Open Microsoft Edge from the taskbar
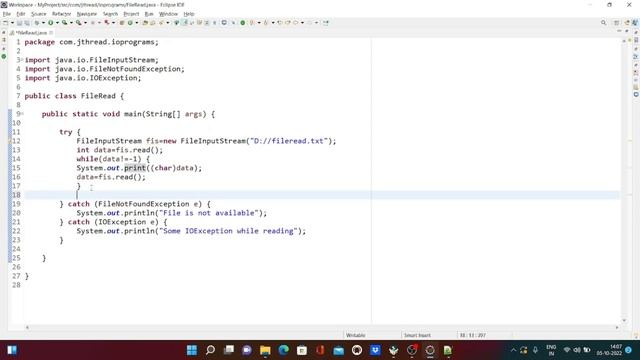Image resolution: width=640 pixels, height=360 pixels. tap(284, 350)
